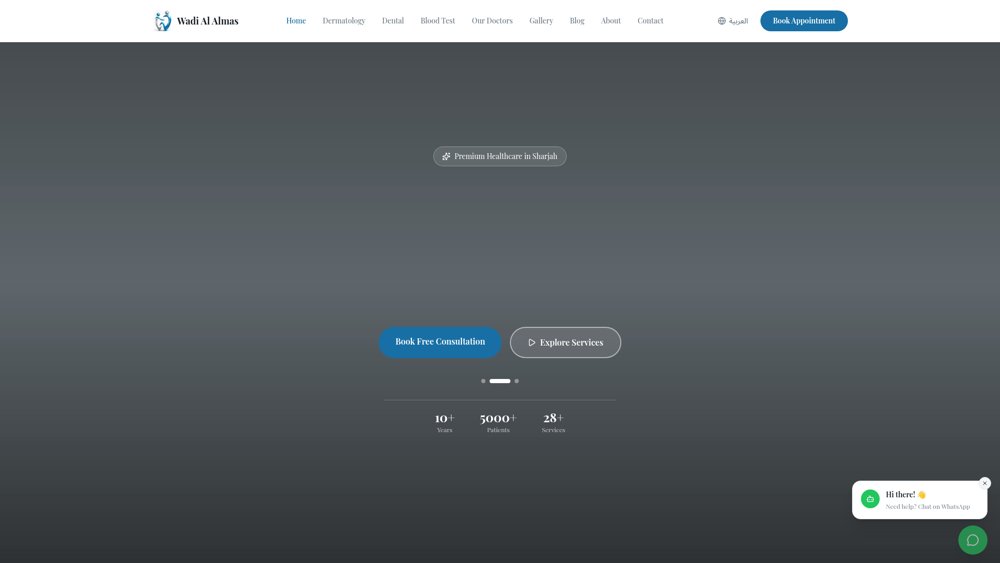Viewport: 1000px width, 563px height.
Task: Click the 5000+ Patients statistic
Action: coord(498,422)
